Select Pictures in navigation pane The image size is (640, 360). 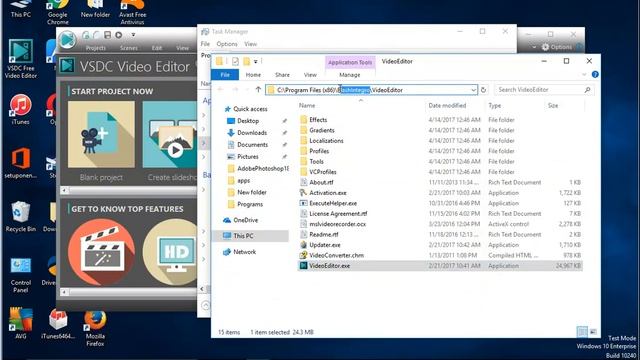[x=247, y=156]
